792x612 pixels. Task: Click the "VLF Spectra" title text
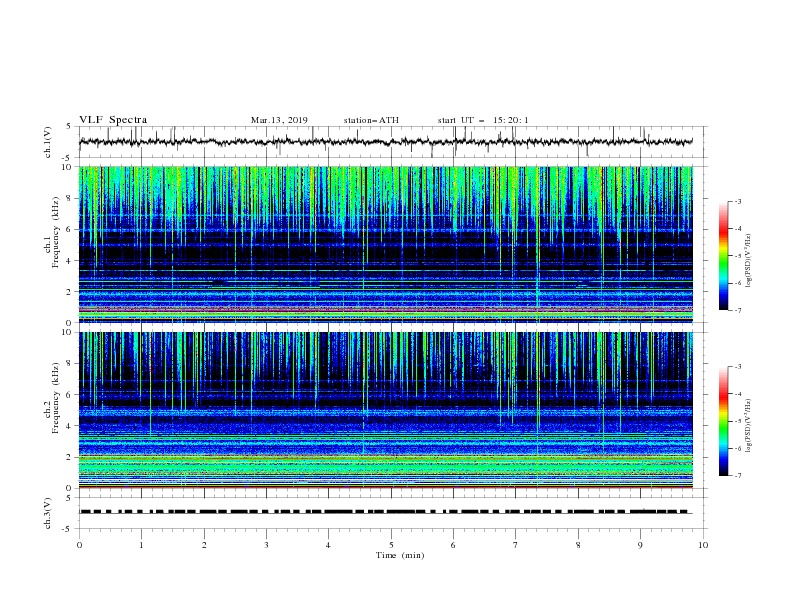coord(113,120)
